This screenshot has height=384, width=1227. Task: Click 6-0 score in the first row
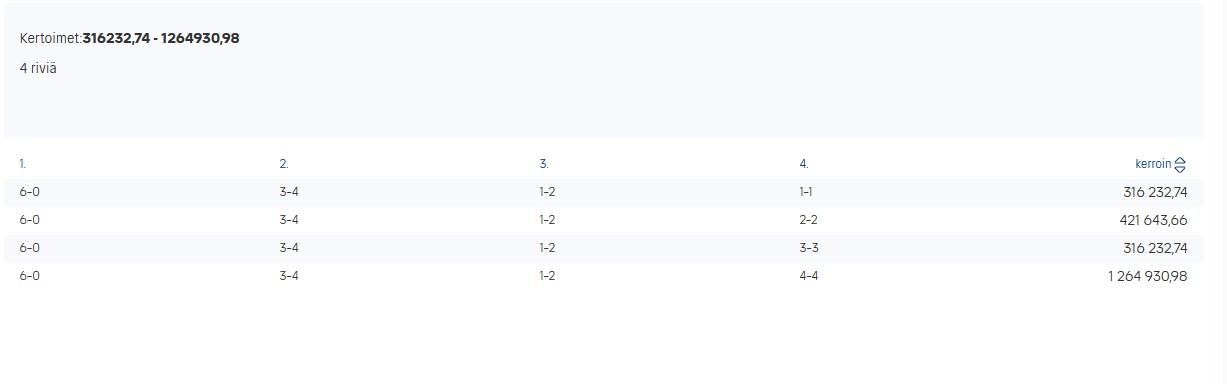(29, 192)
